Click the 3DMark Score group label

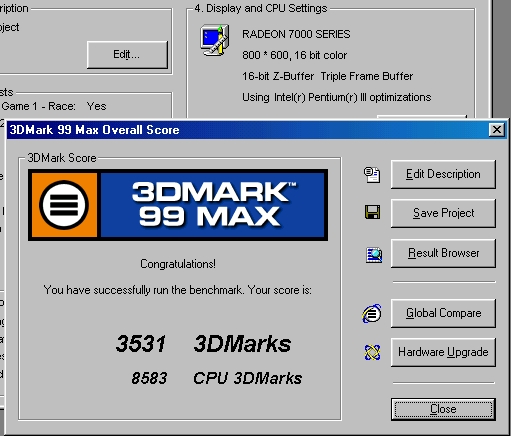(62, 158)
